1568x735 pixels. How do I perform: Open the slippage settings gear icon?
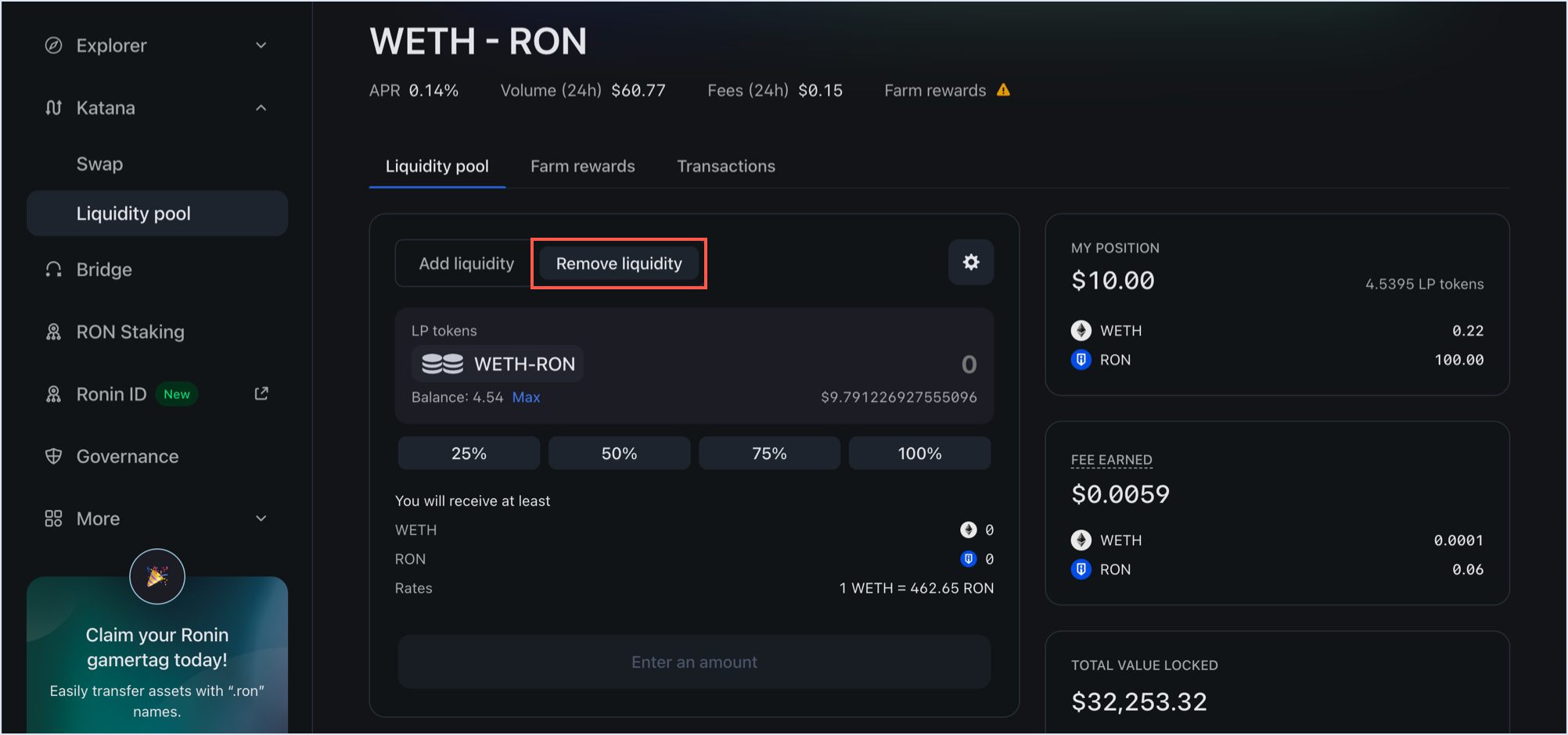pyautogui.click(x=971, y=262)
